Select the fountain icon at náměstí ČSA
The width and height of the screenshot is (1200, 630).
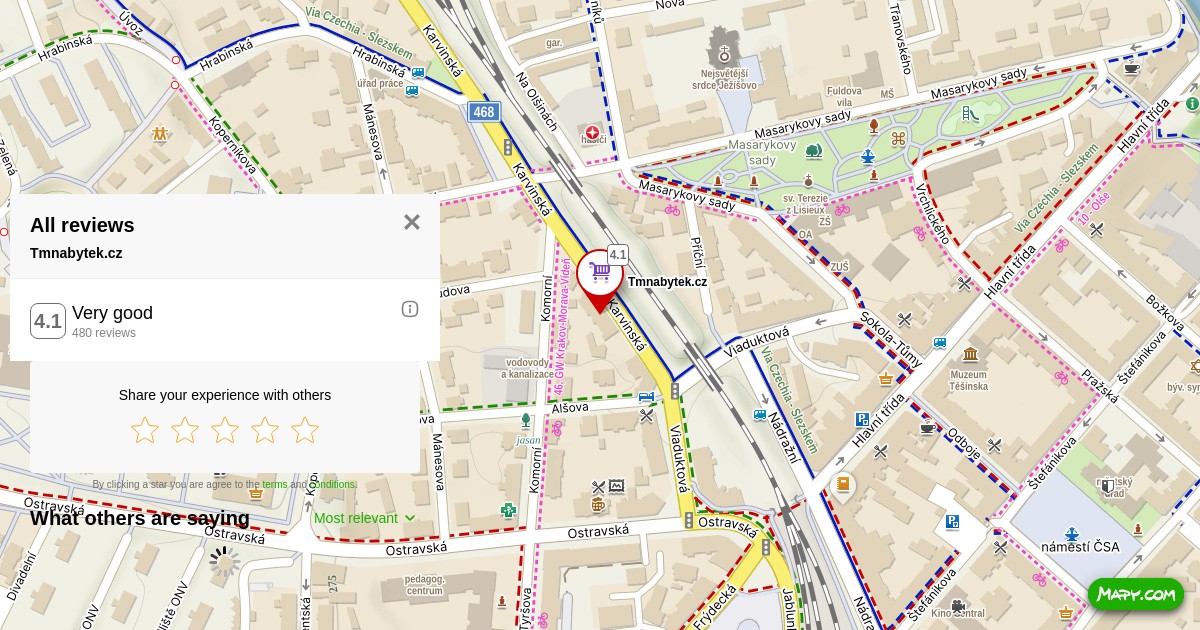[x=1072, y=534]
